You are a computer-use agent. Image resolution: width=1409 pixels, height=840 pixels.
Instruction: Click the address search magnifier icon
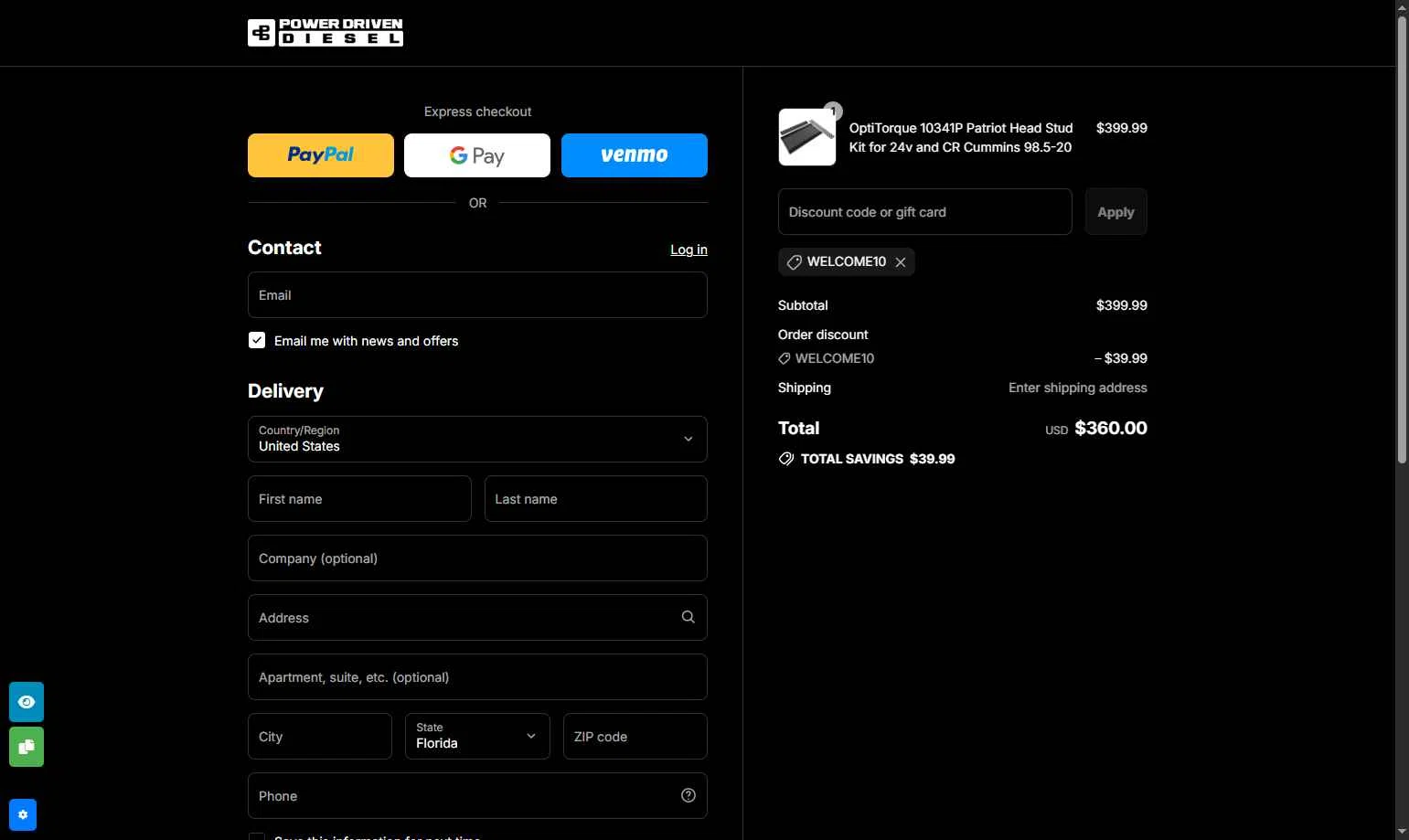coord(688,617)
